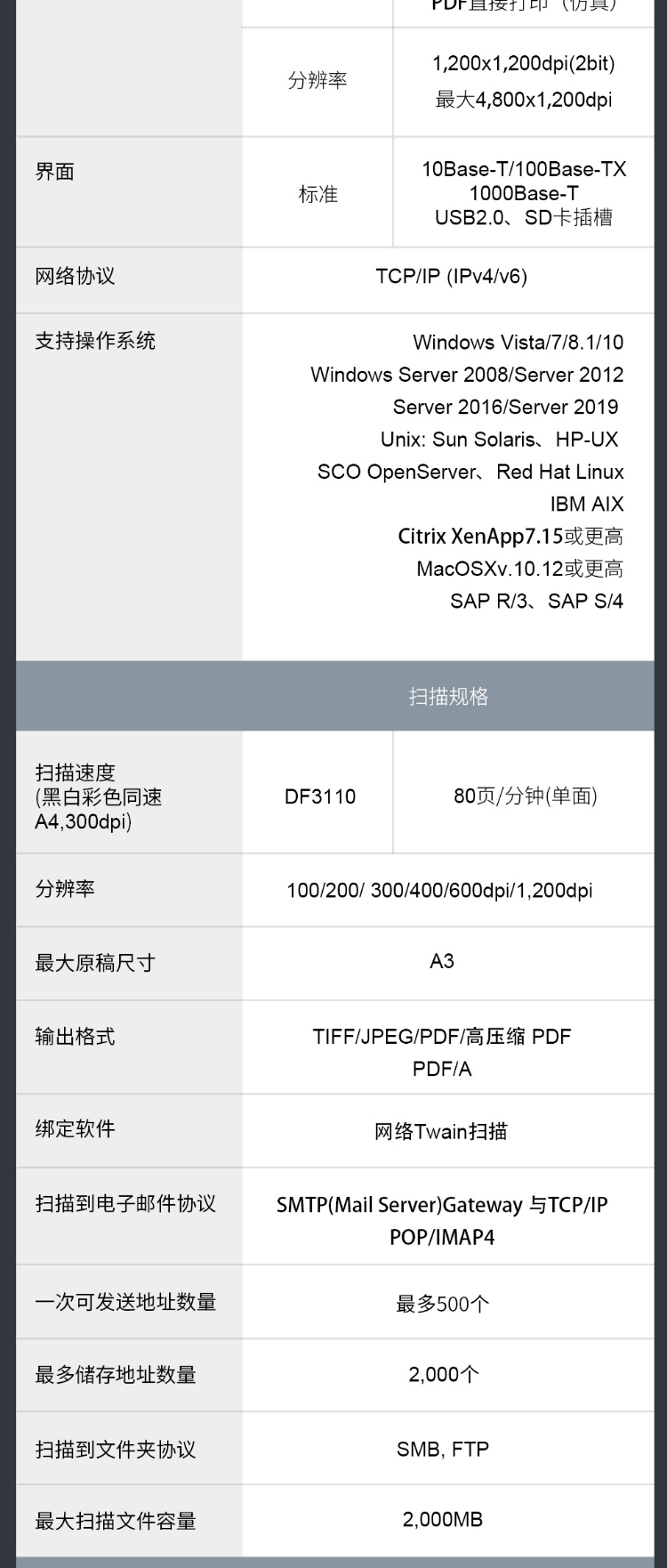Click the 网络协议 row label

pyautogui.click(x=75, y=276)
